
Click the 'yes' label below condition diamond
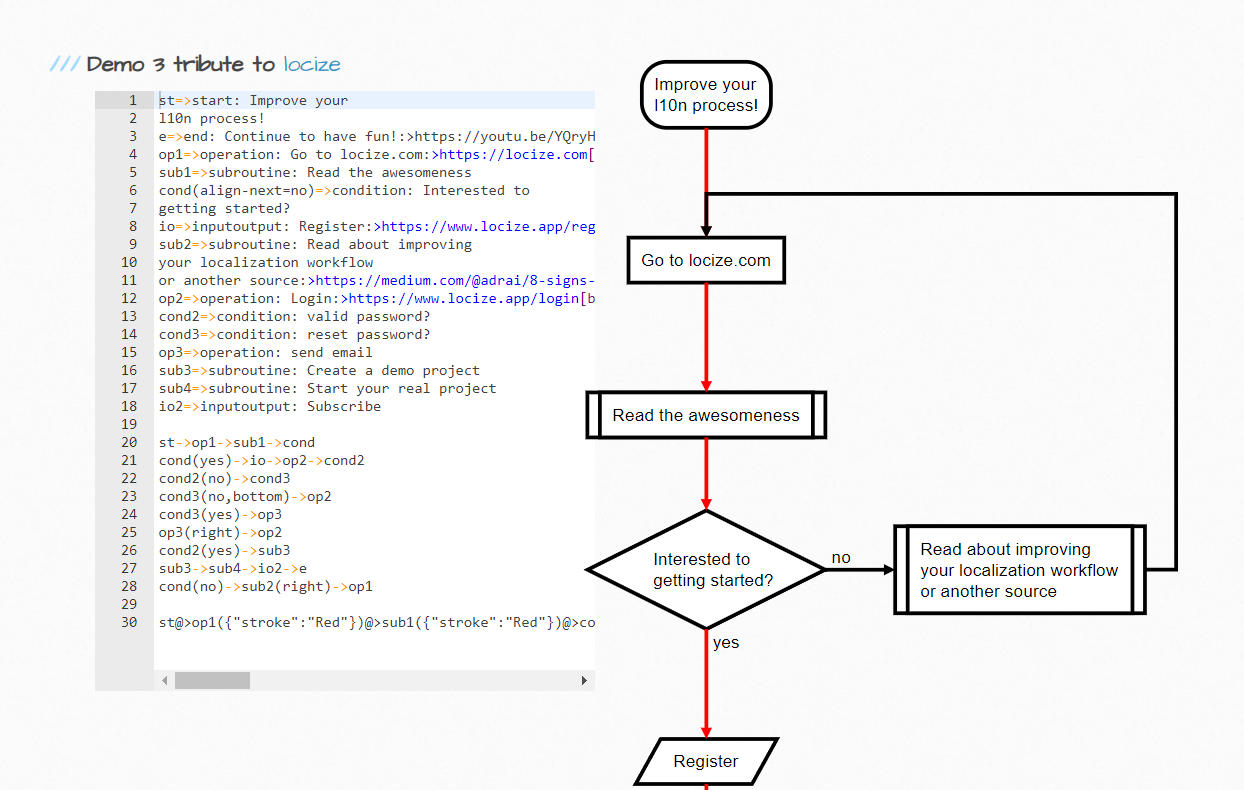pyautogui.click(x=726, y=643)
